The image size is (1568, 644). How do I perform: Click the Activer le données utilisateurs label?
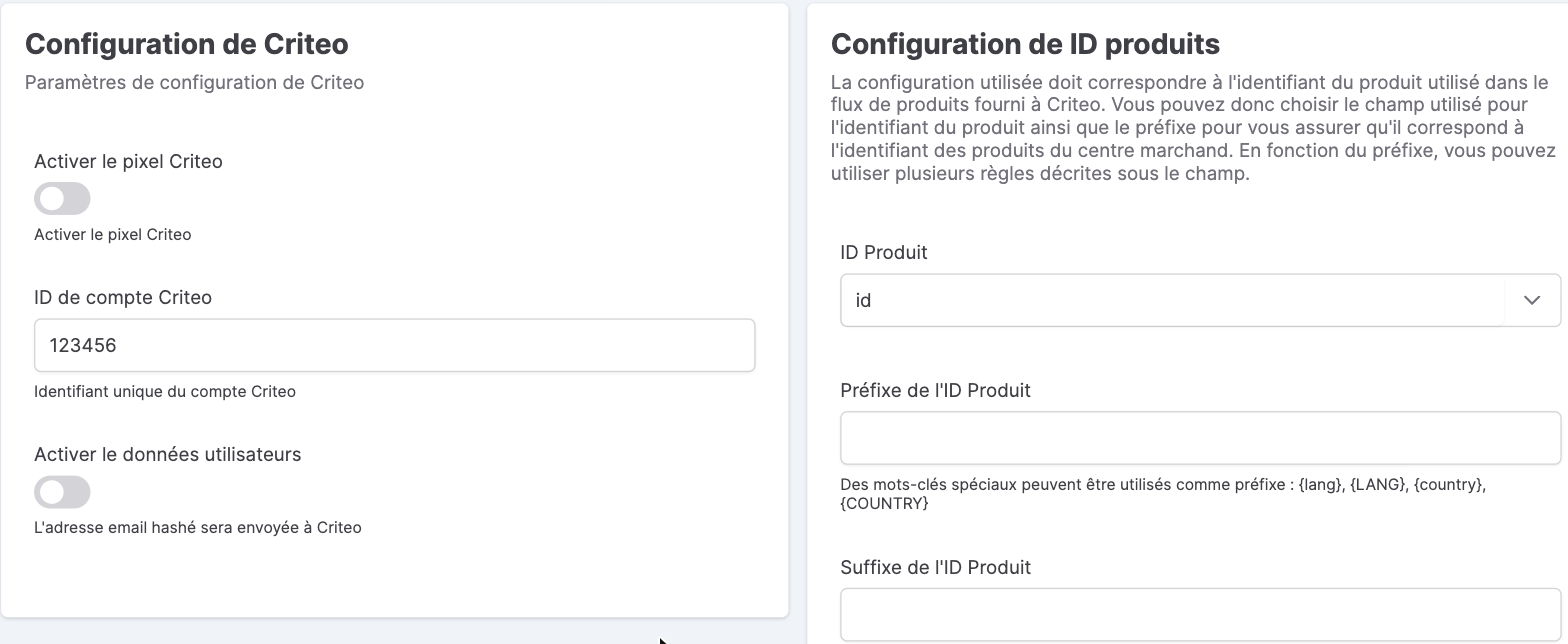[x=168, y=454]
